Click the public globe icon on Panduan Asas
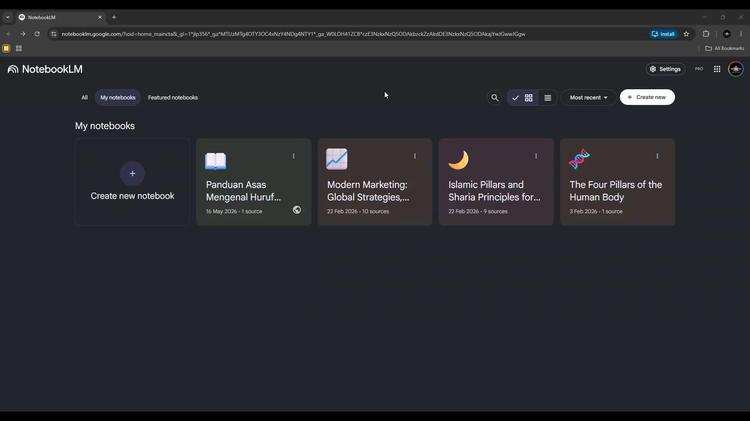The width and height of the screenshot is (750, 421). 297,210
